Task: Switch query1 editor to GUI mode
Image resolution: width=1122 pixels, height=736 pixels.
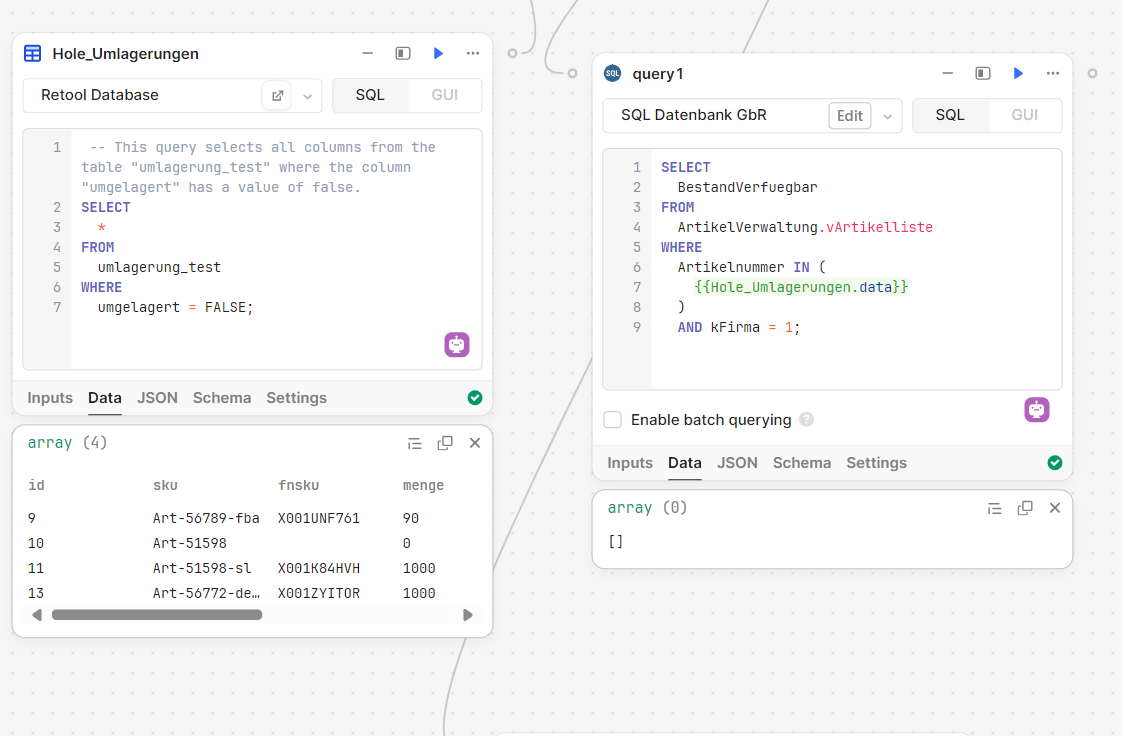Action: pos(1025,115)
